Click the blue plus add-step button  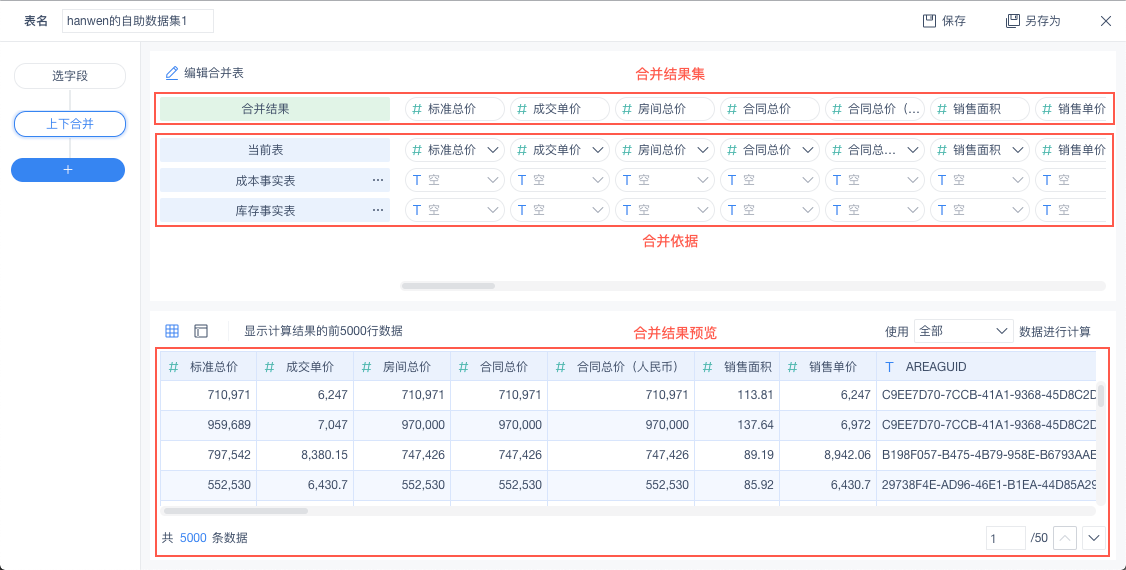(68, 170)
